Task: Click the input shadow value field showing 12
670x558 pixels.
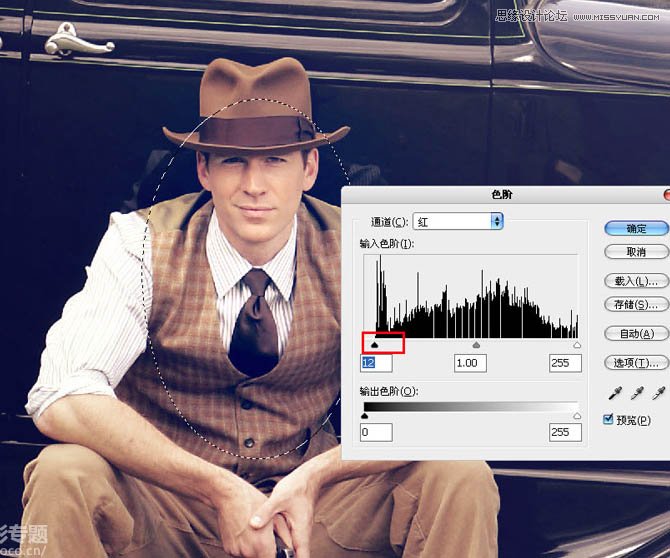Action: click(376, 363)
